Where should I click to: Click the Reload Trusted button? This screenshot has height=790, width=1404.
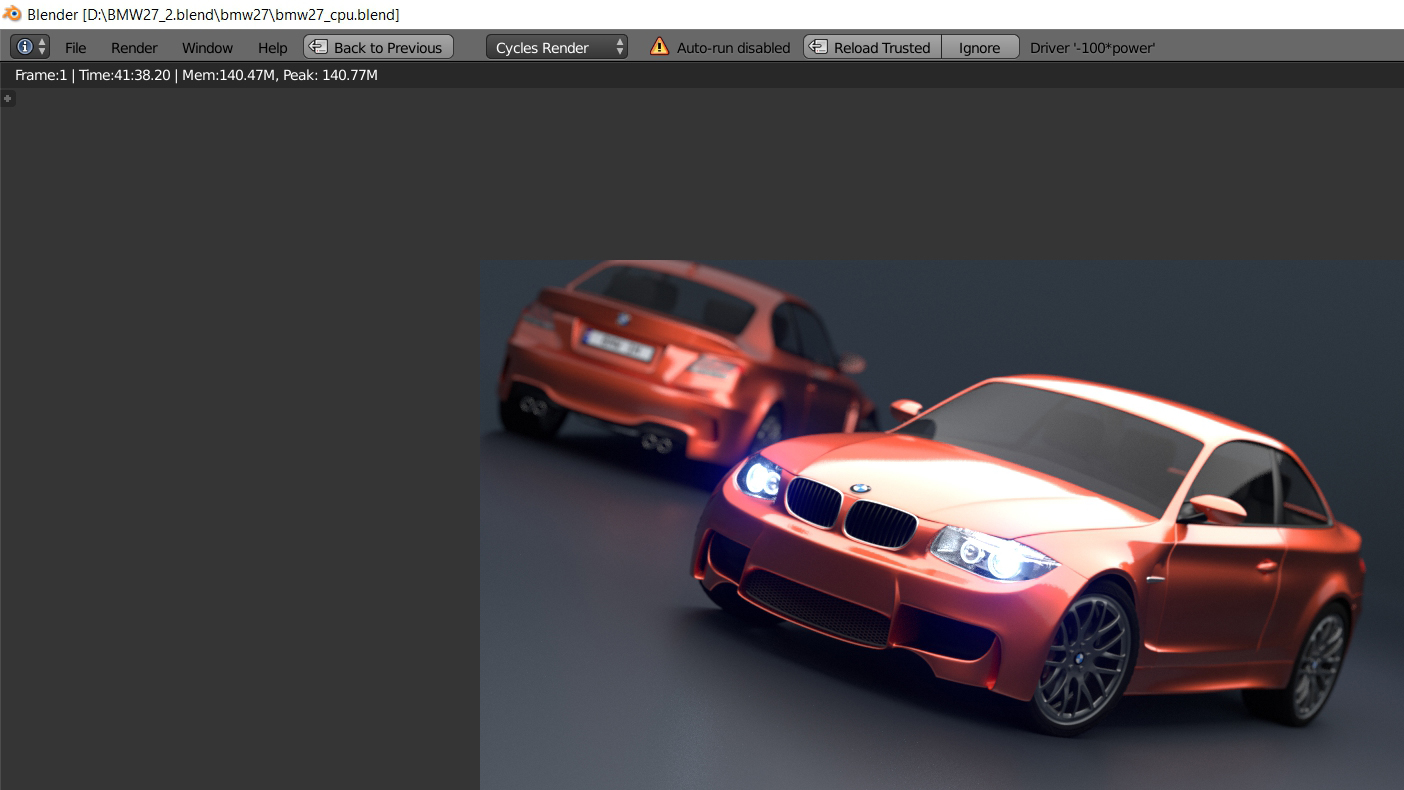tap(872, 47)
